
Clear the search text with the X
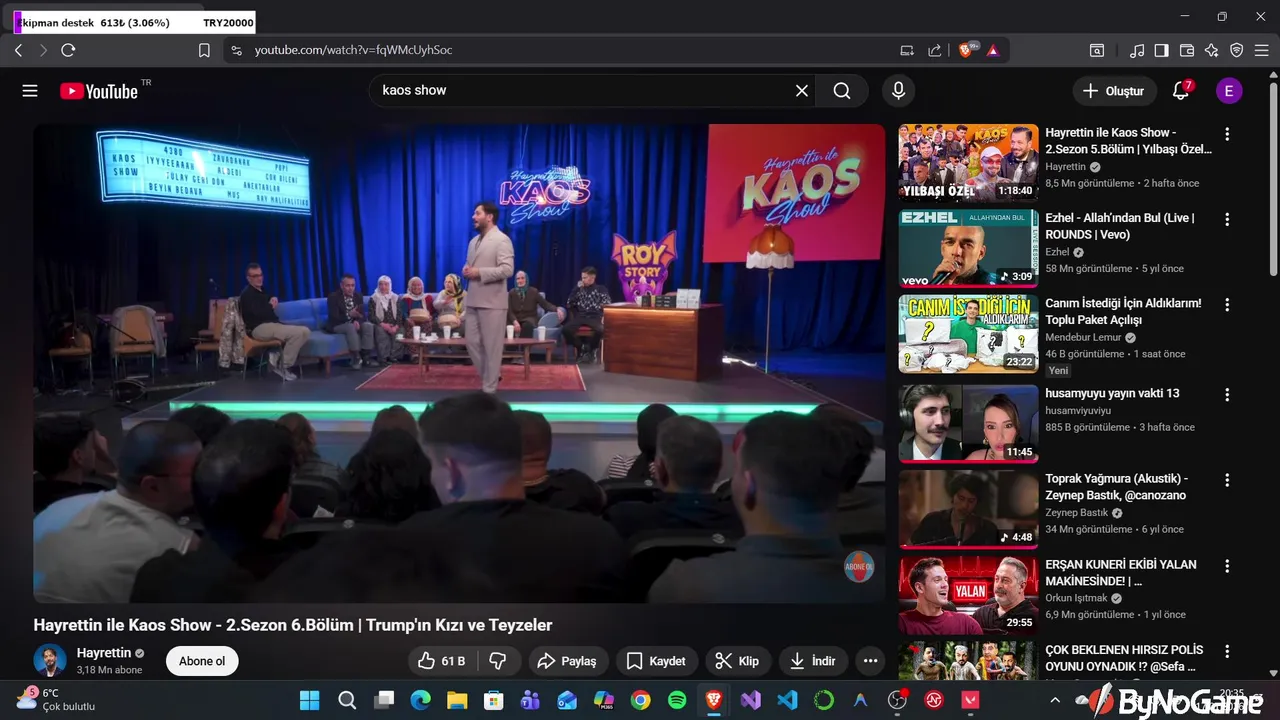tap(802, 91)
